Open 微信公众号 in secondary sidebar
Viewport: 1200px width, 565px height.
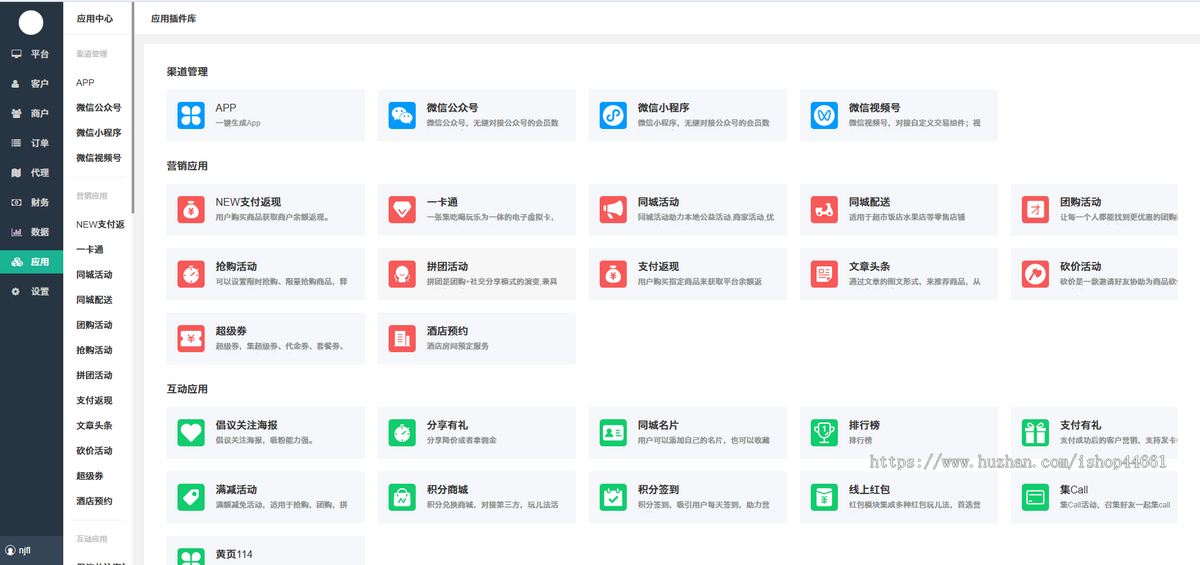click(99, 108)
